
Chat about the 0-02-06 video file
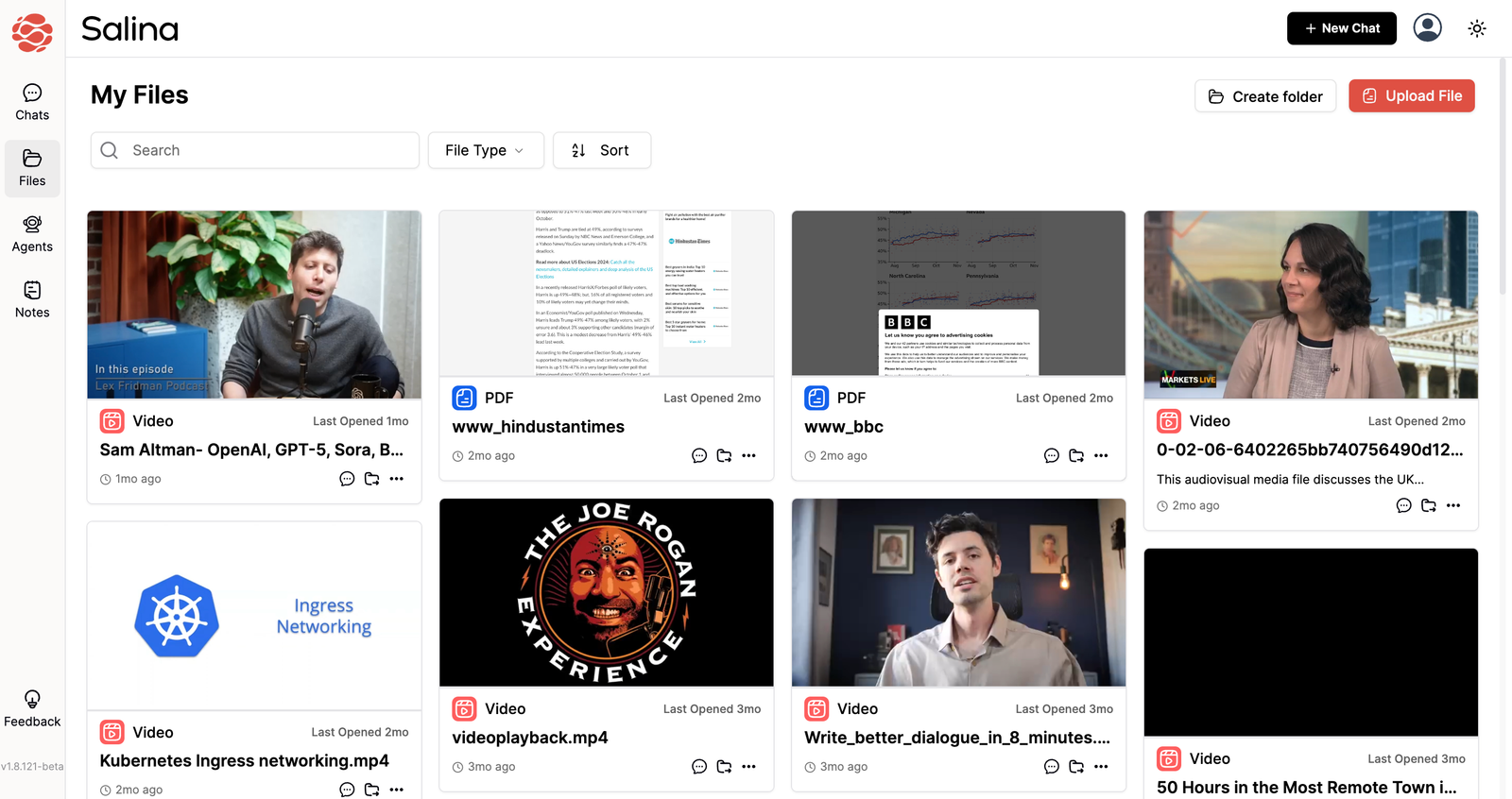pyautogui.click(x=1404, y=505)
